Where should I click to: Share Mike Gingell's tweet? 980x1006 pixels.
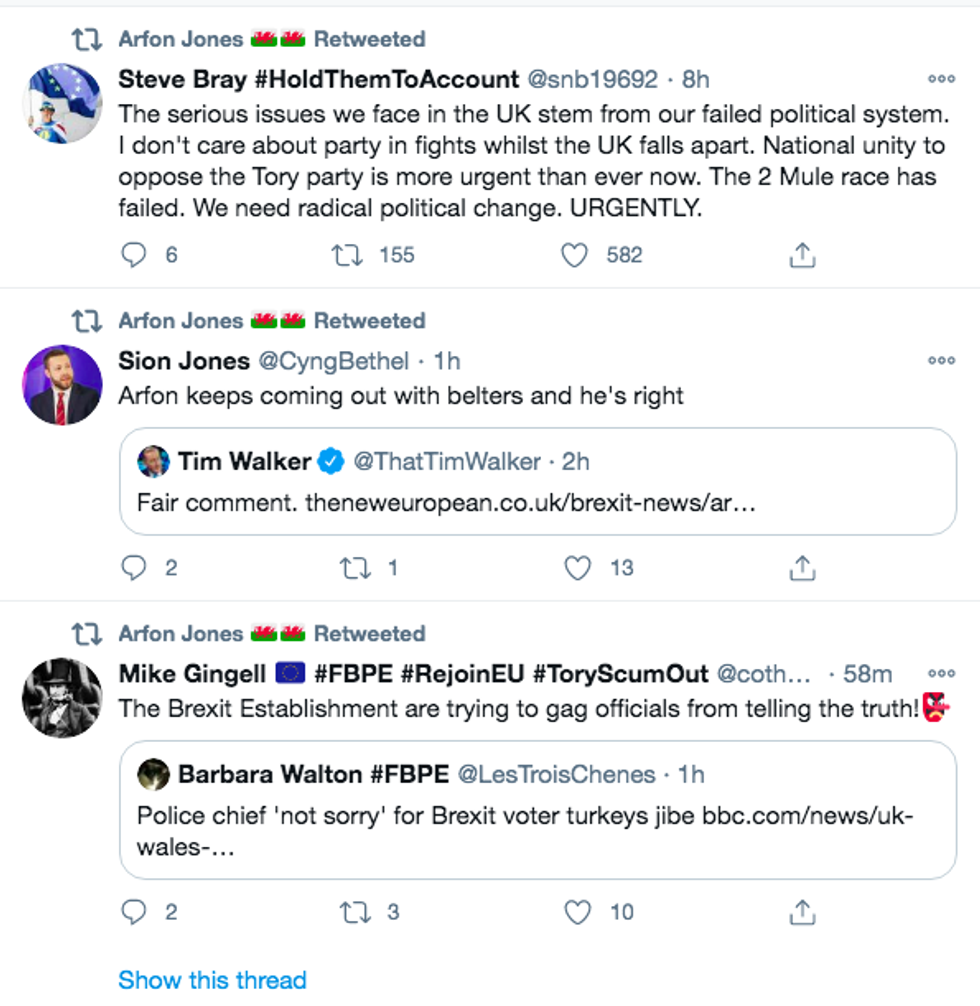(x=802, y=912)
